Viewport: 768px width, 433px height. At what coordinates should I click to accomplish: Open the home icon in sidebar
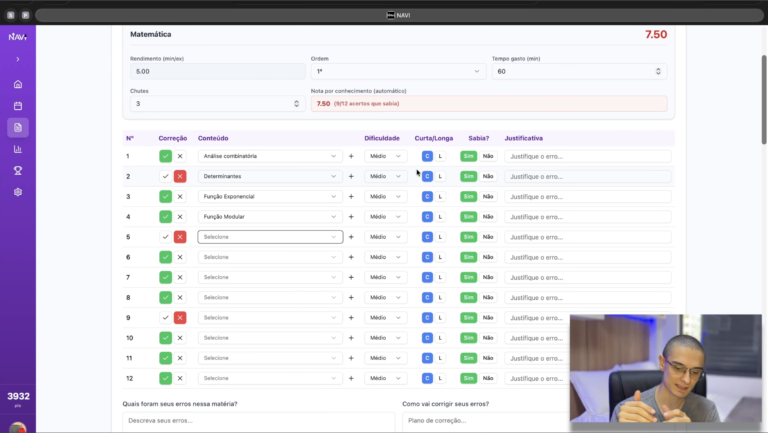(17, 84)
